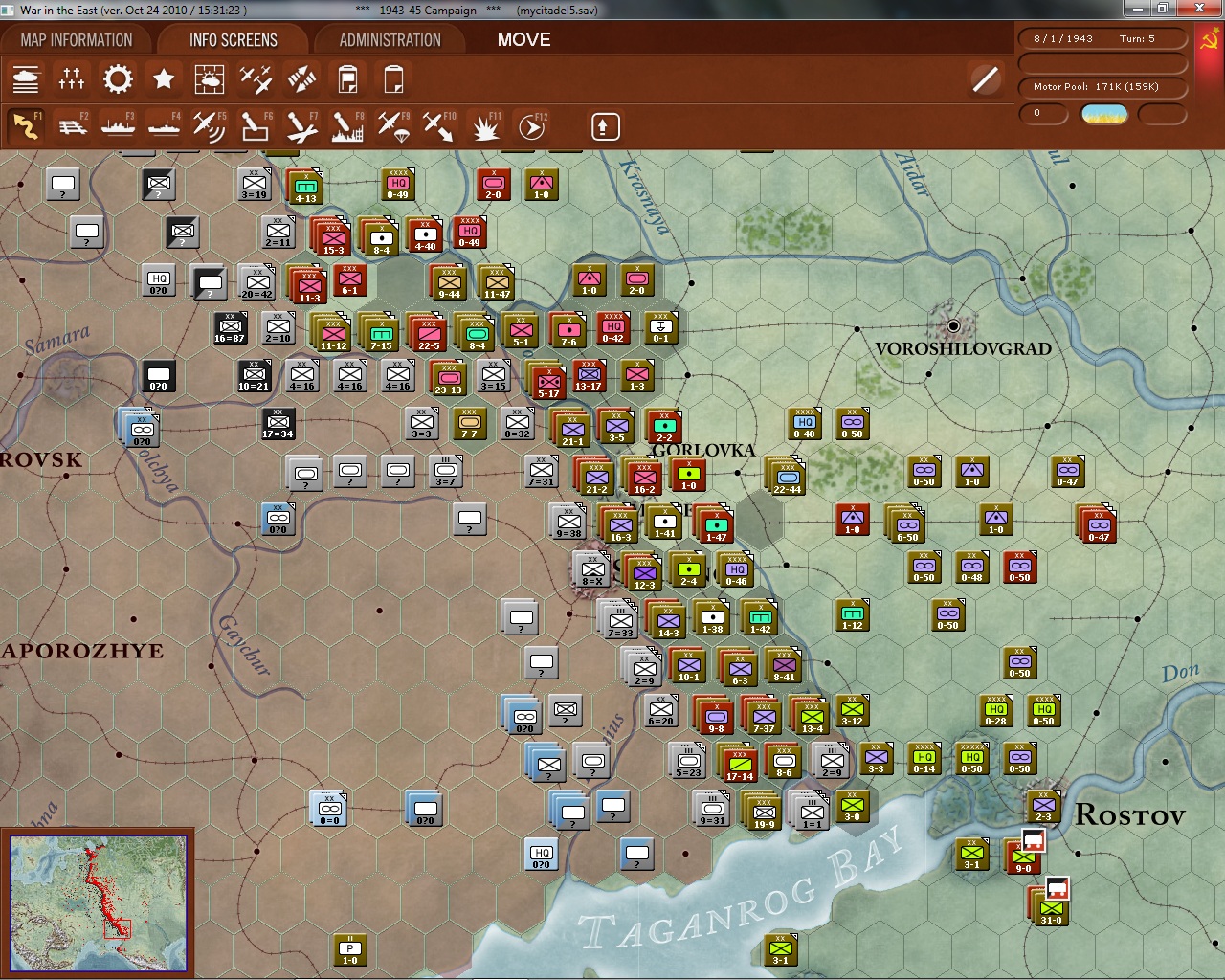
Task: Click the clipboard icon containing a flag
Action: point(347,79)
